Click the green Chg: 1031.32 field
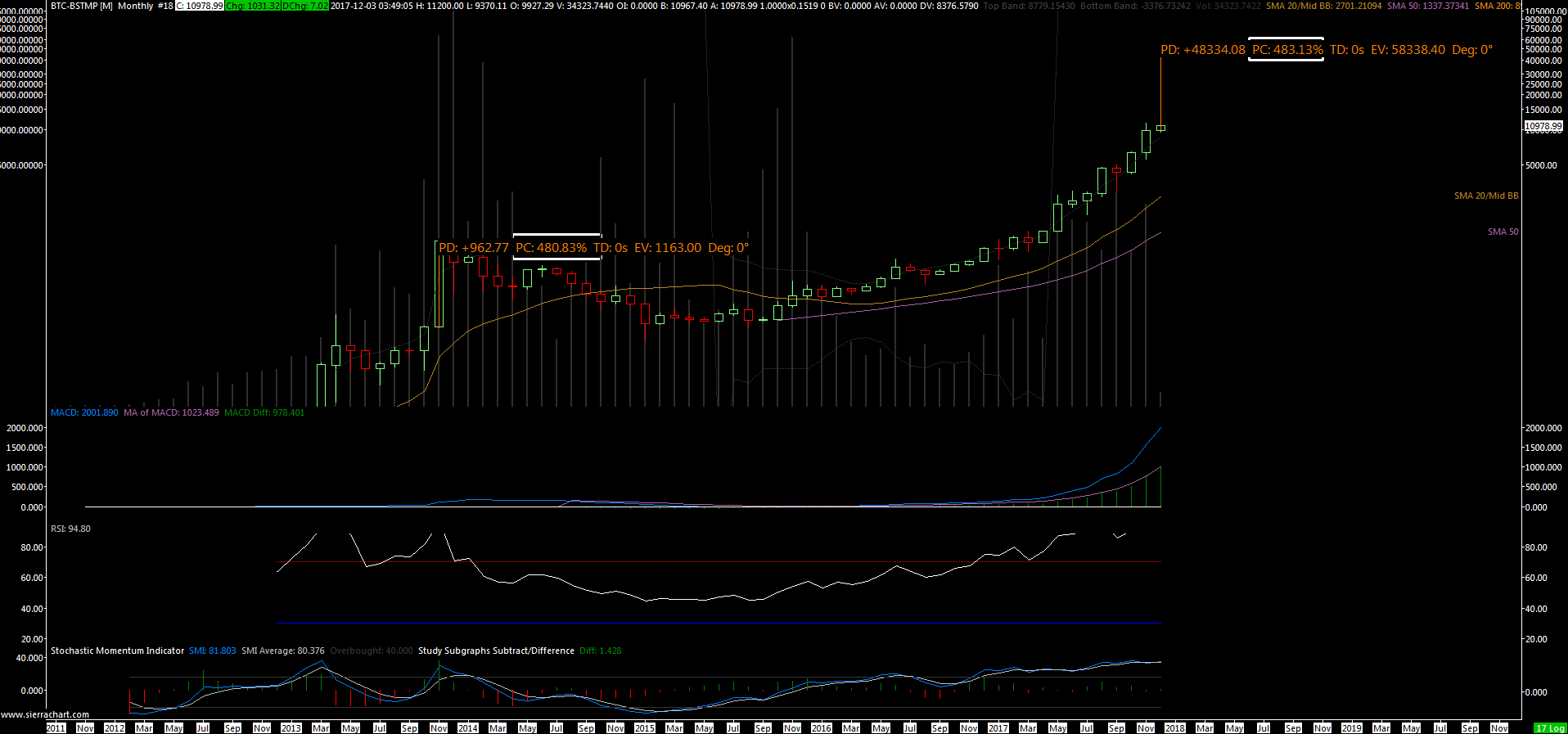The image size is (1568, 734). 253,6
